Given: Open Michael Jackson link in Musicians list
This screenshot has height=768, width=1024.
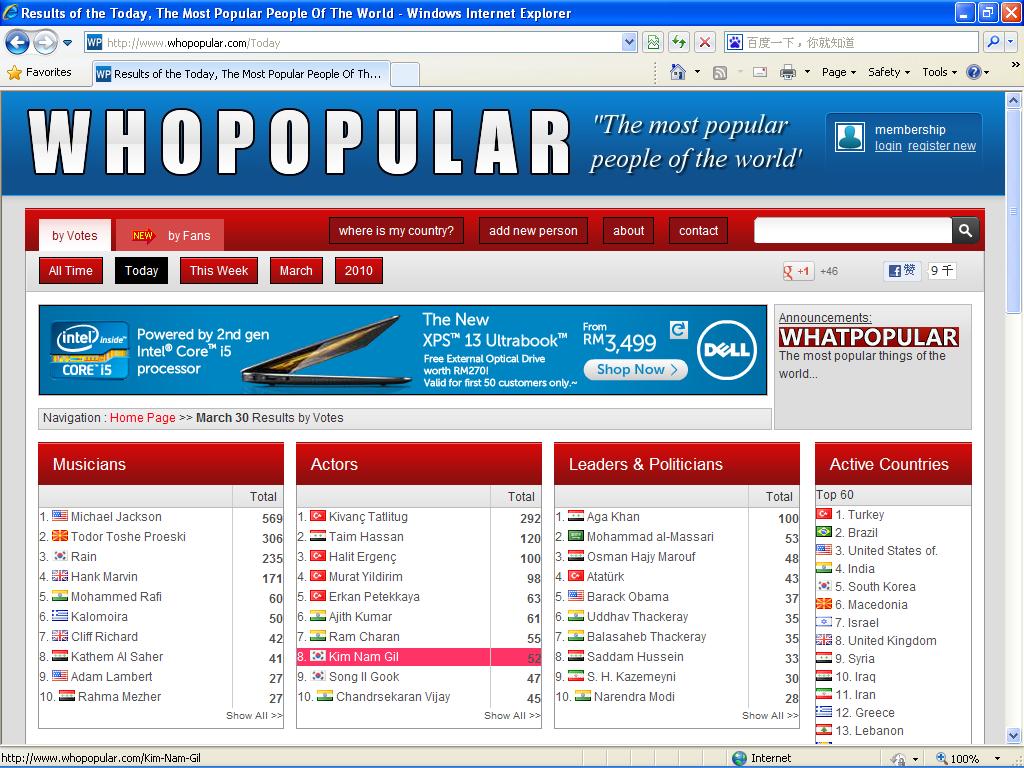Looking at the screenshot, I should (116, 517).
